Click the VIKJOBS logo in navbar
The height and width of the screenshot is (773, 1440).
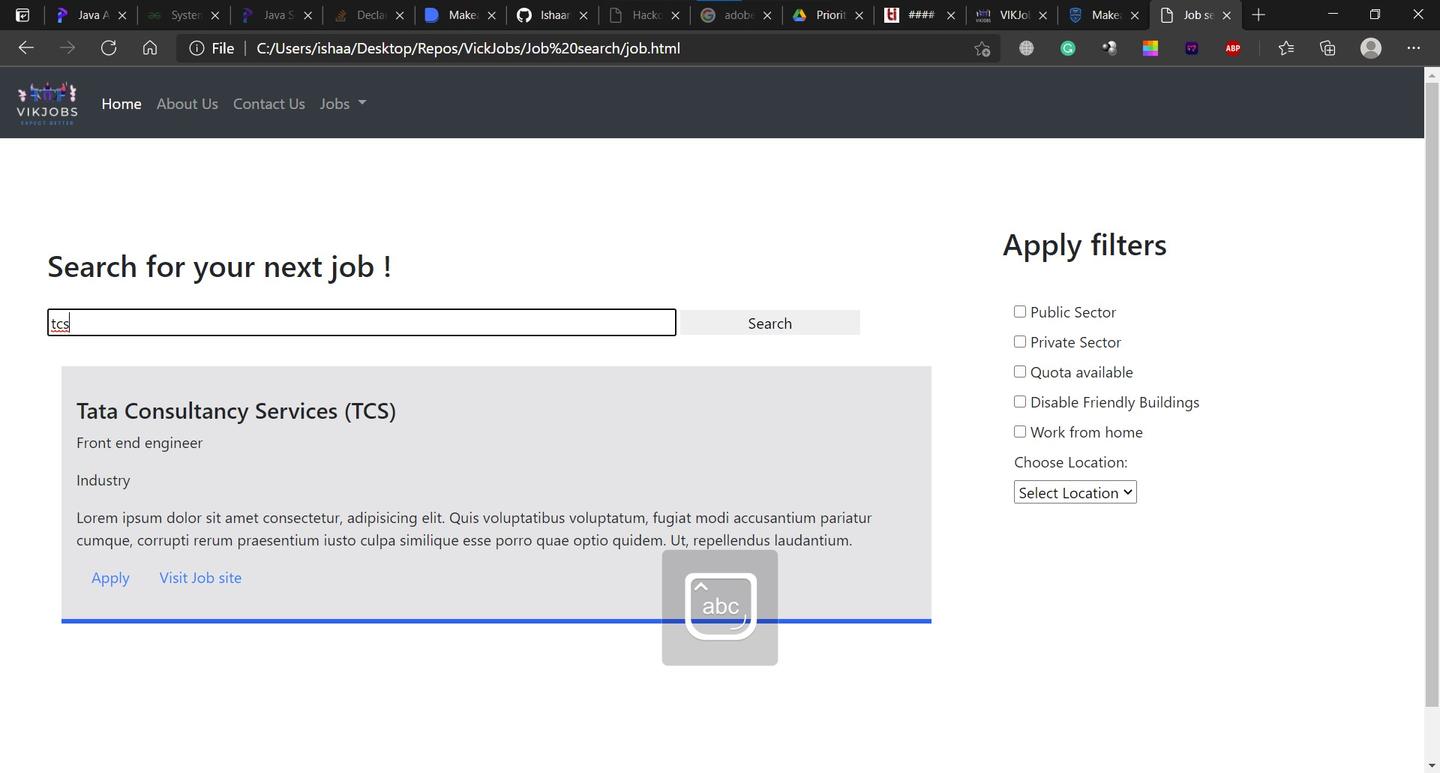pyautogui.click(x=47, y=103)
